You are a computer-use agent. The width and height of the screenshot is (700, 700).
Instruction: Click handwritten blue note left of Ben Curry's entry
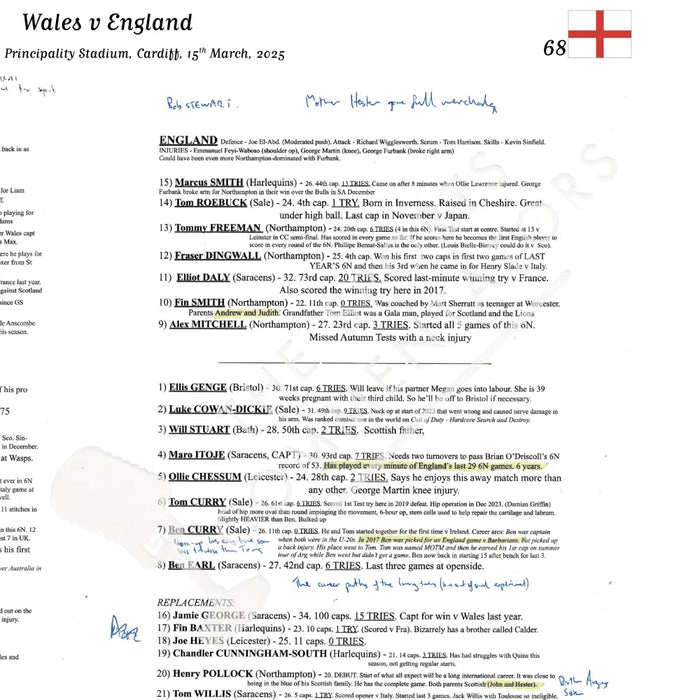(222, 546)
